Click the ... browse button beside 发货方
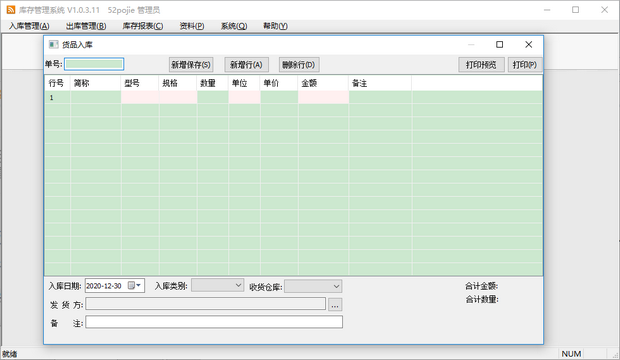Screen dimensions: 620x360 click(x=335, y=305)
